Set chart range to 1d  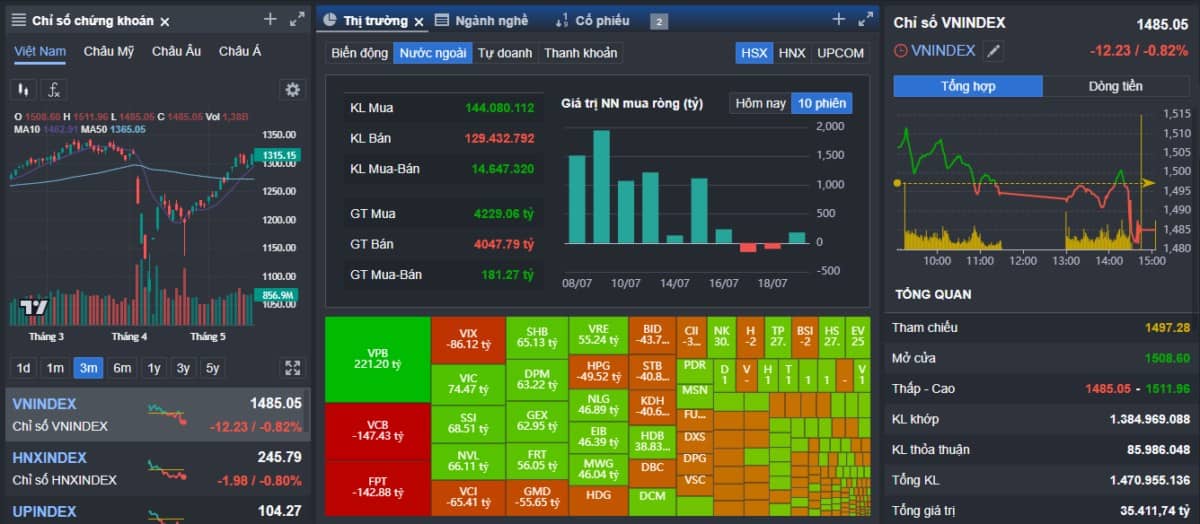tap(23, 368)
